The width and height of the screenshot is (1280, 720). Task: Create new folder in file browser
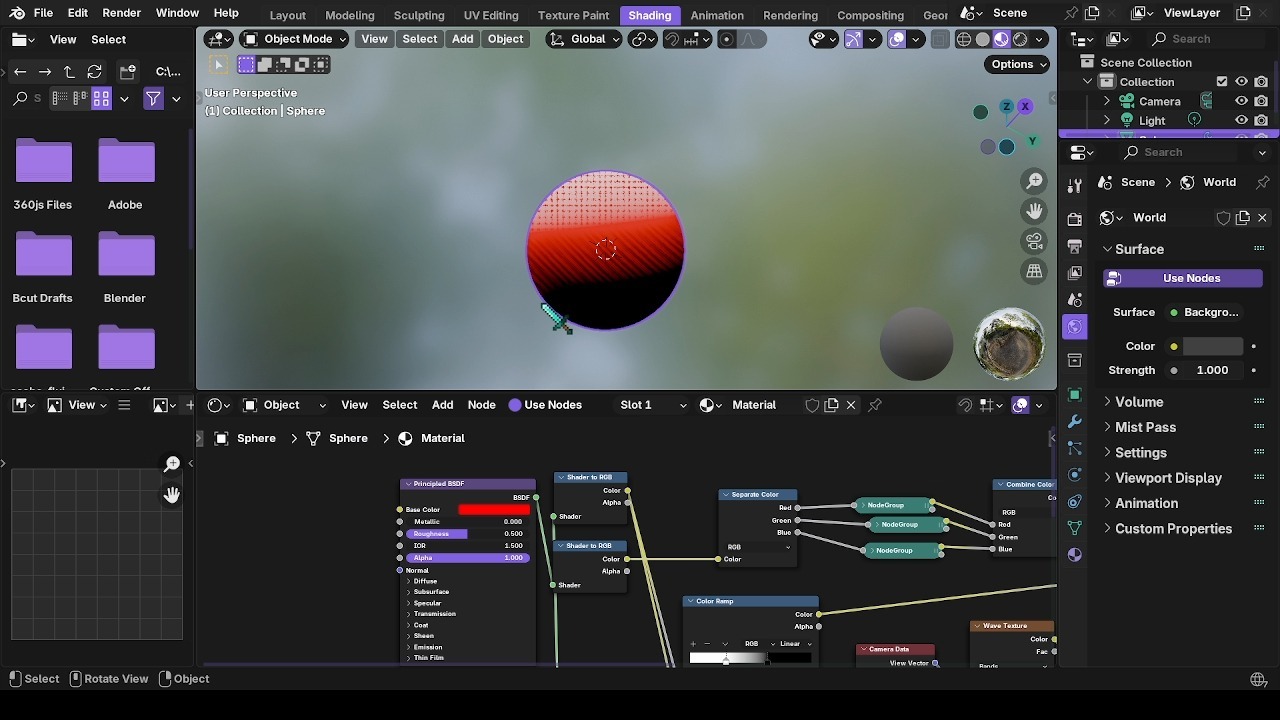coord(127,72)
